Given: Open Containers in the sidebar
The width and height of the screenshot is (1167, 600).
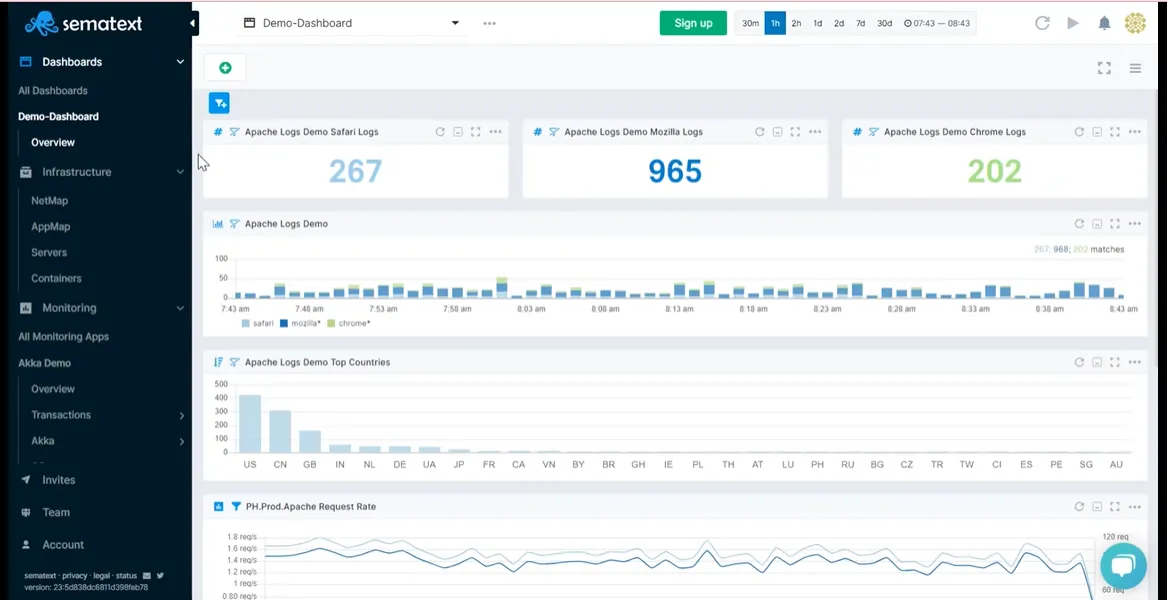Looking at the screenshot, I should click(57, 278).
